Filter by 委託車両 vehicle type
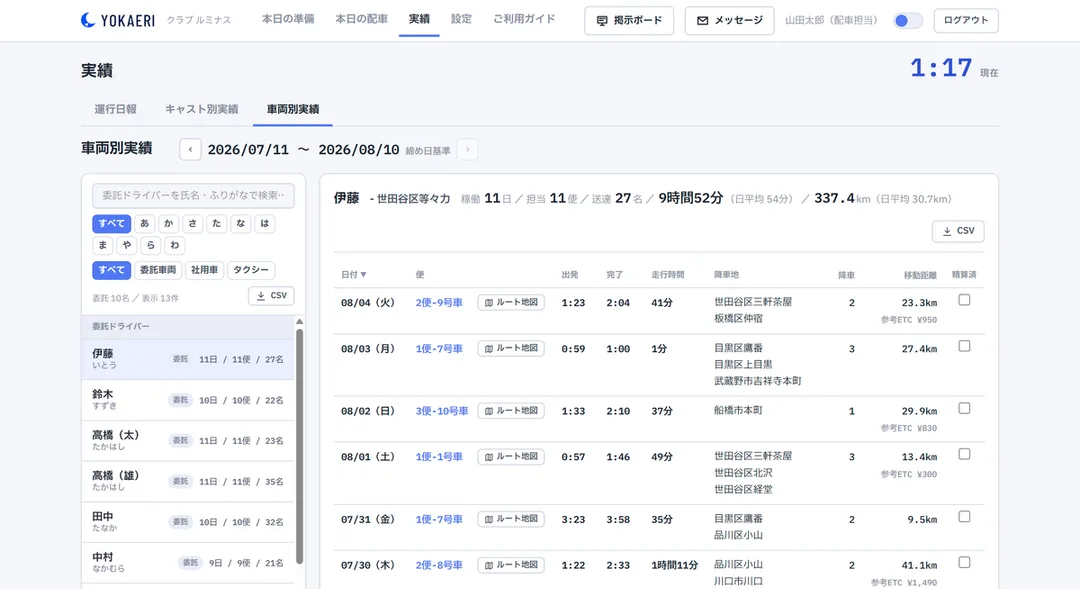Image resolution: width=1080 pixels, height=589 pixels. pos(158,270)
